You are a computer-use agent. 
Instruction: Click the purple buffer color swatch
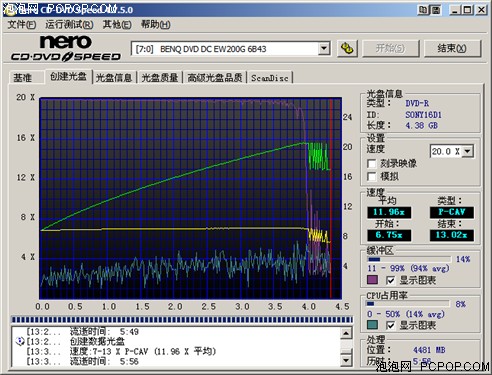tap(372, 280)
